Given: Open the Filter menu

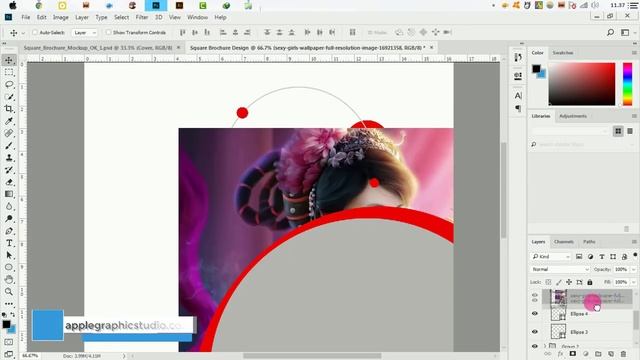Looking at the screenshot, I should click(142, 17).
